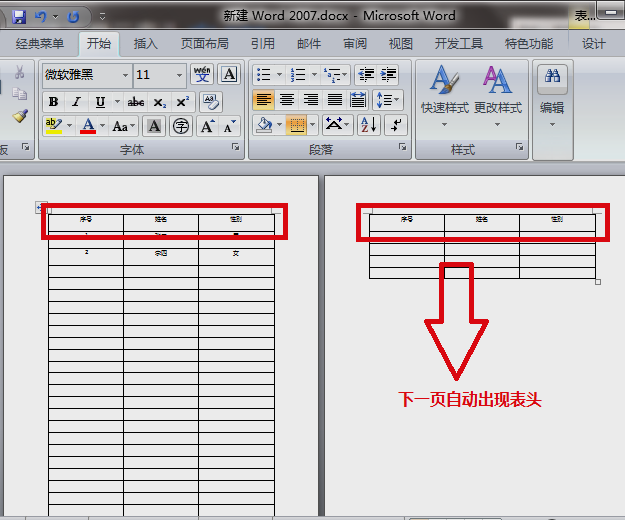Toggle bold formatting
The width and height of the screenshot is (625, 520).
(53, 102)
